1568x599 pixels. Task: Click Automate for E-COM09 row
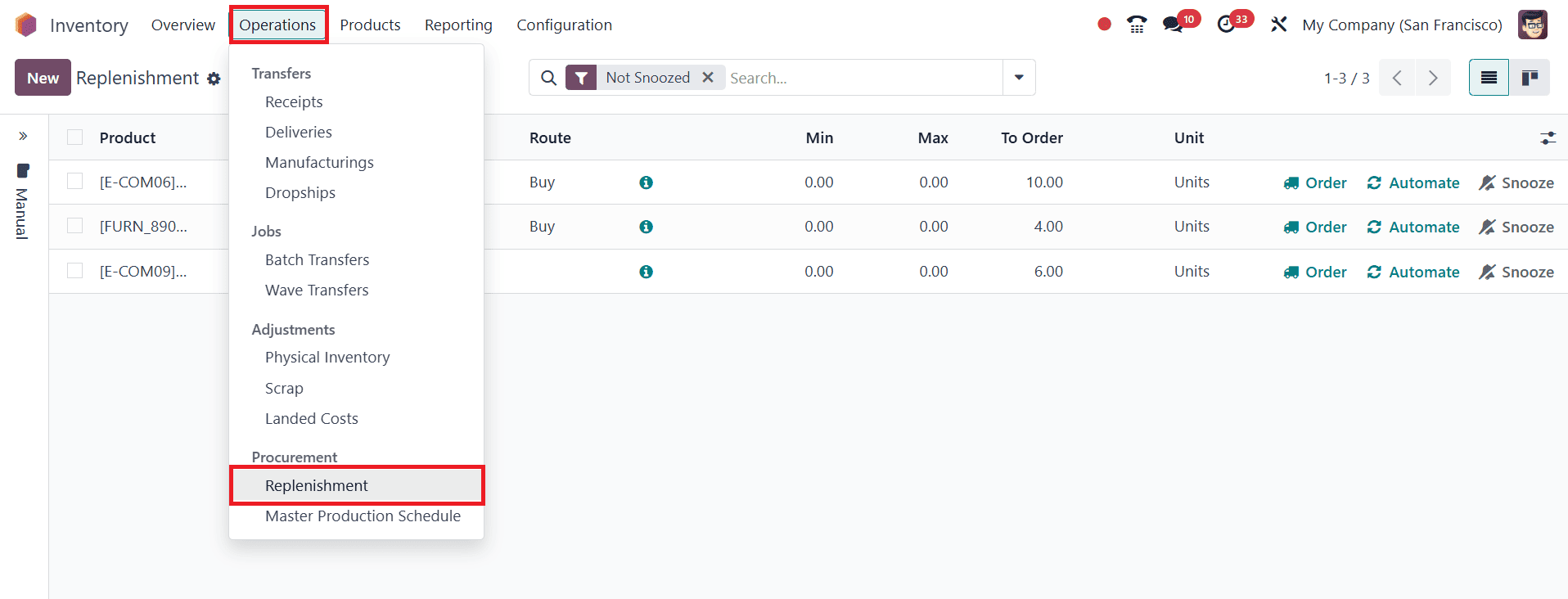pyautogui.click(x=1413, y=272)
